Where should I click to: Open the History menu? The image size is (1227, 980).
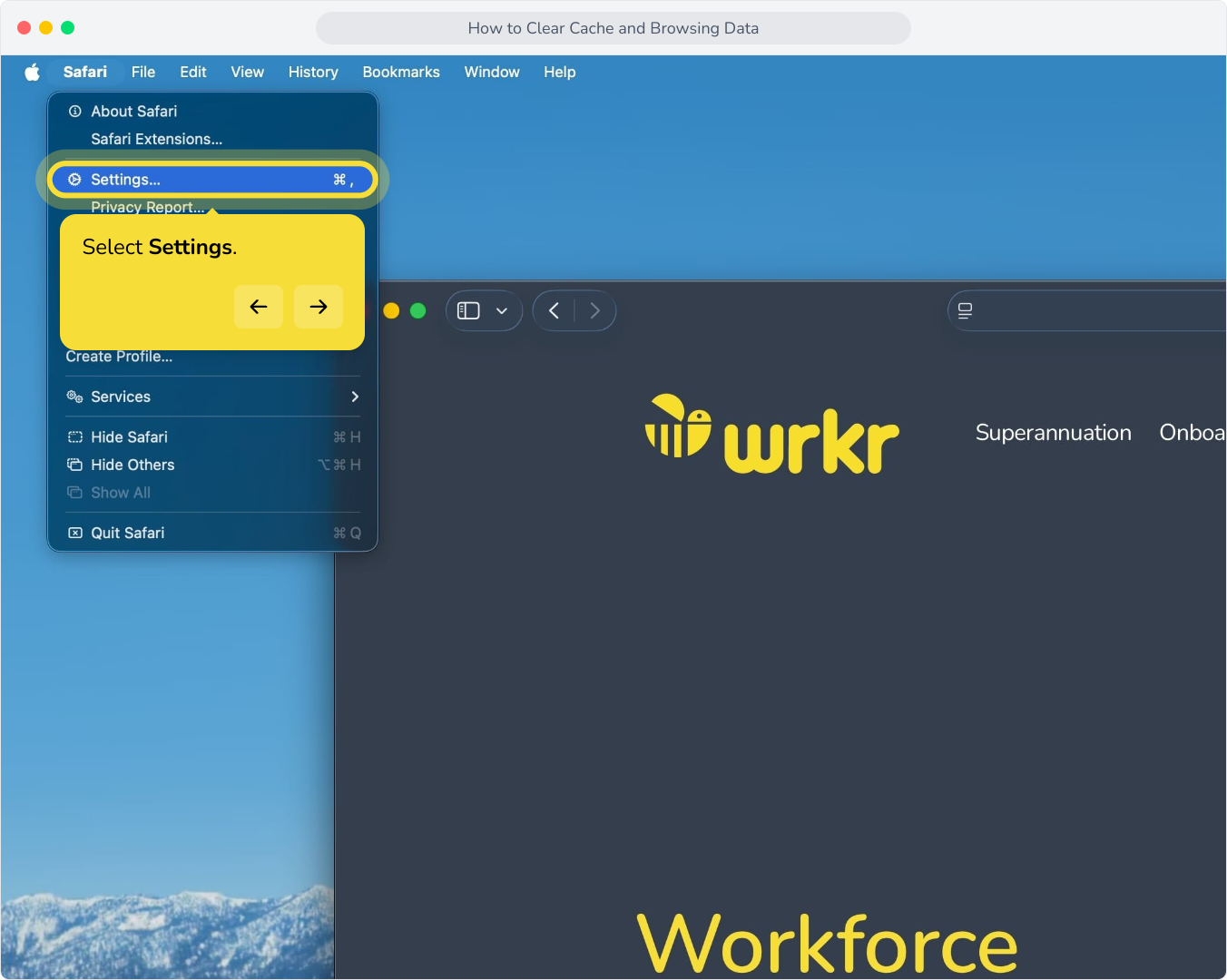point(313,72)
